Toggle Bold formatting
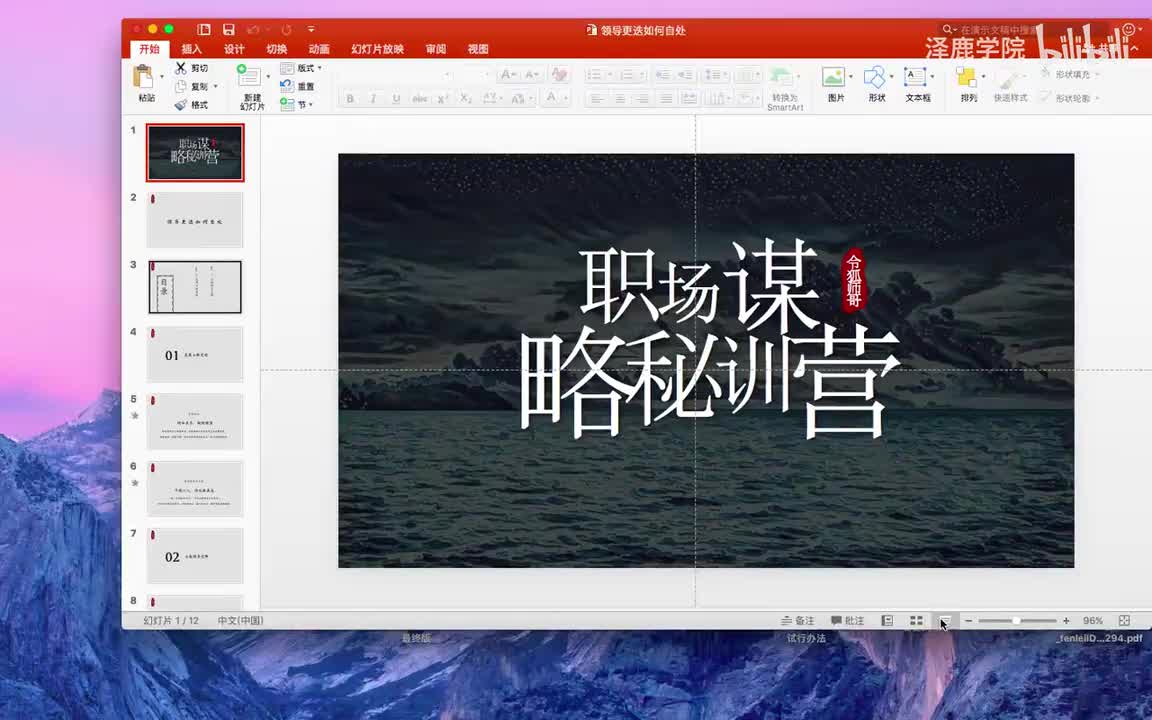 coord(350,98)
